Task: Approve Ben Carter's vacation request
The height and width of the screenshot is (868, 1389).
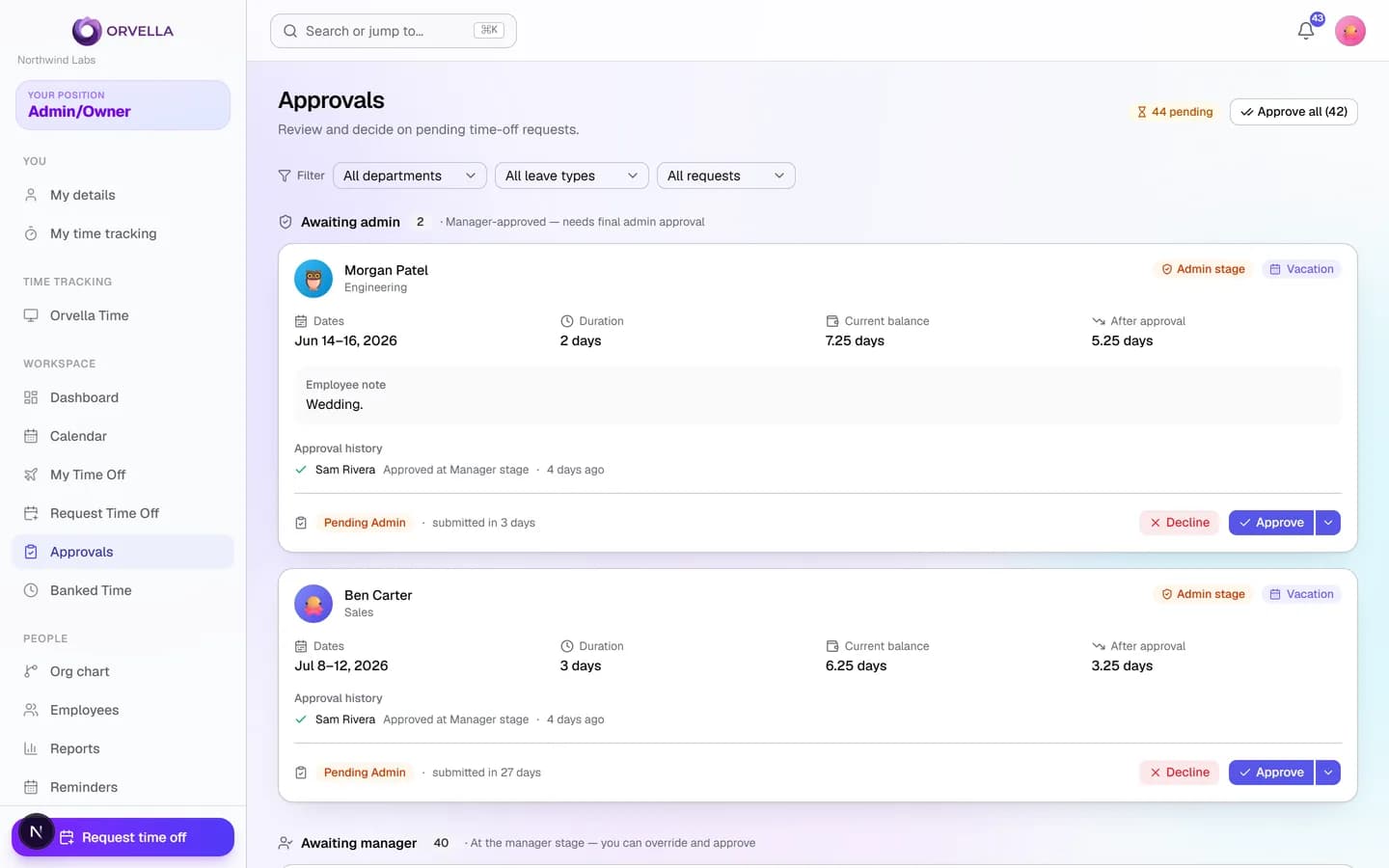Action: coord(1271,773)
